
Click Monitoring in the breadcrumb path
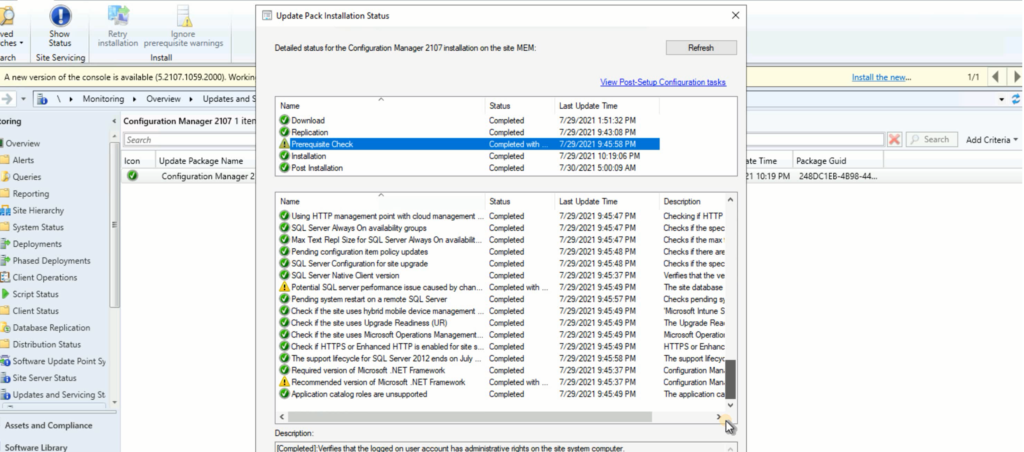(103, 99)
